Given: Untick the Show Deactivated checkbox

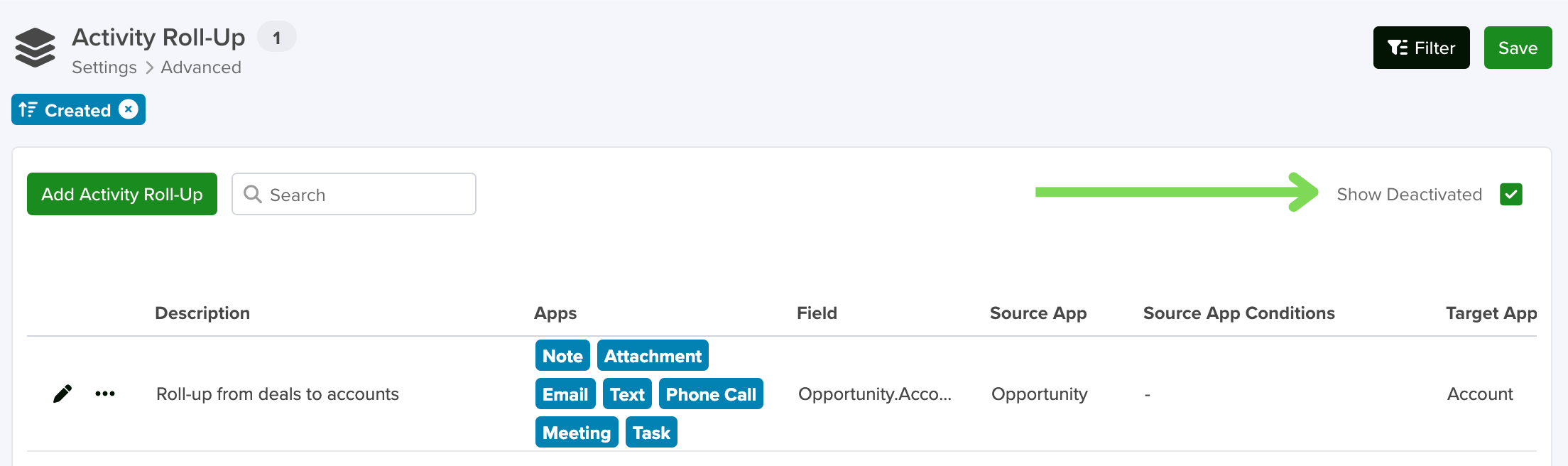Looking at the screenshot, I should click(1511, 194).
